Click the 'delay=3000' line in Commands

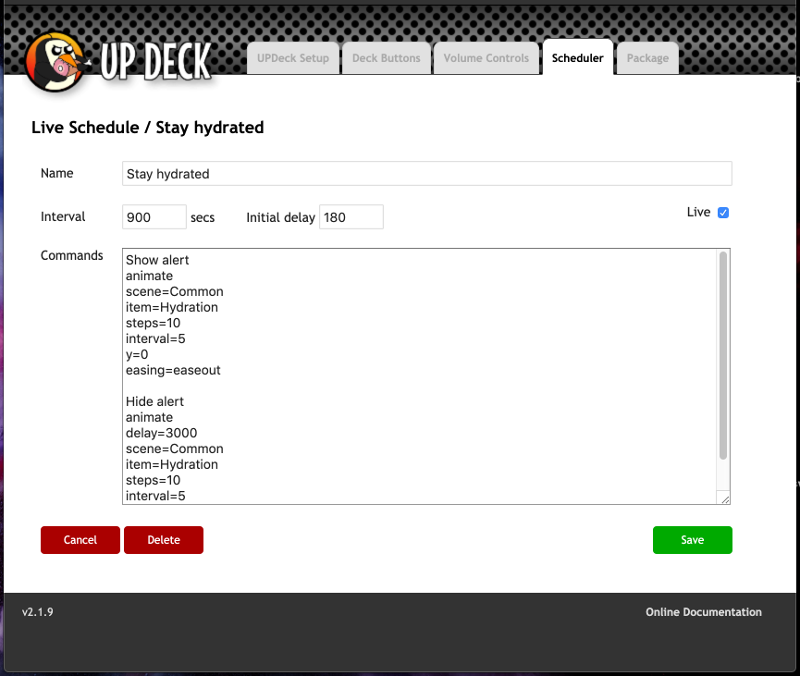(x=162, y=433)
